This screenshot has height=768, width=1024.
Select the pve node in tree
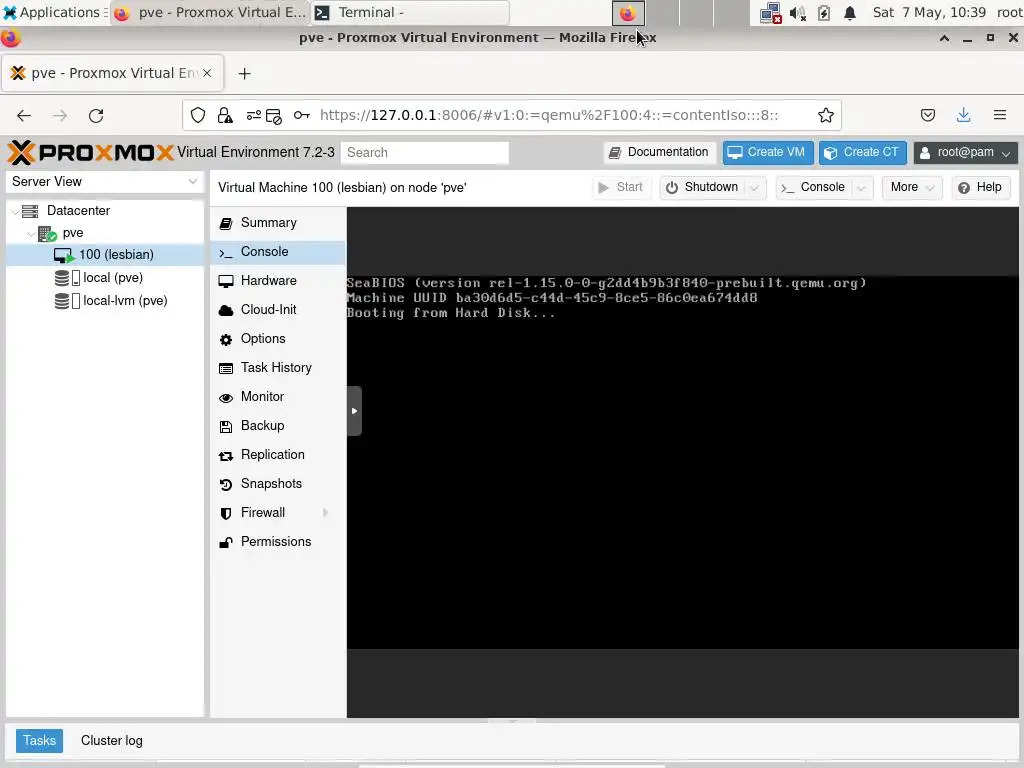coord(73,233)
